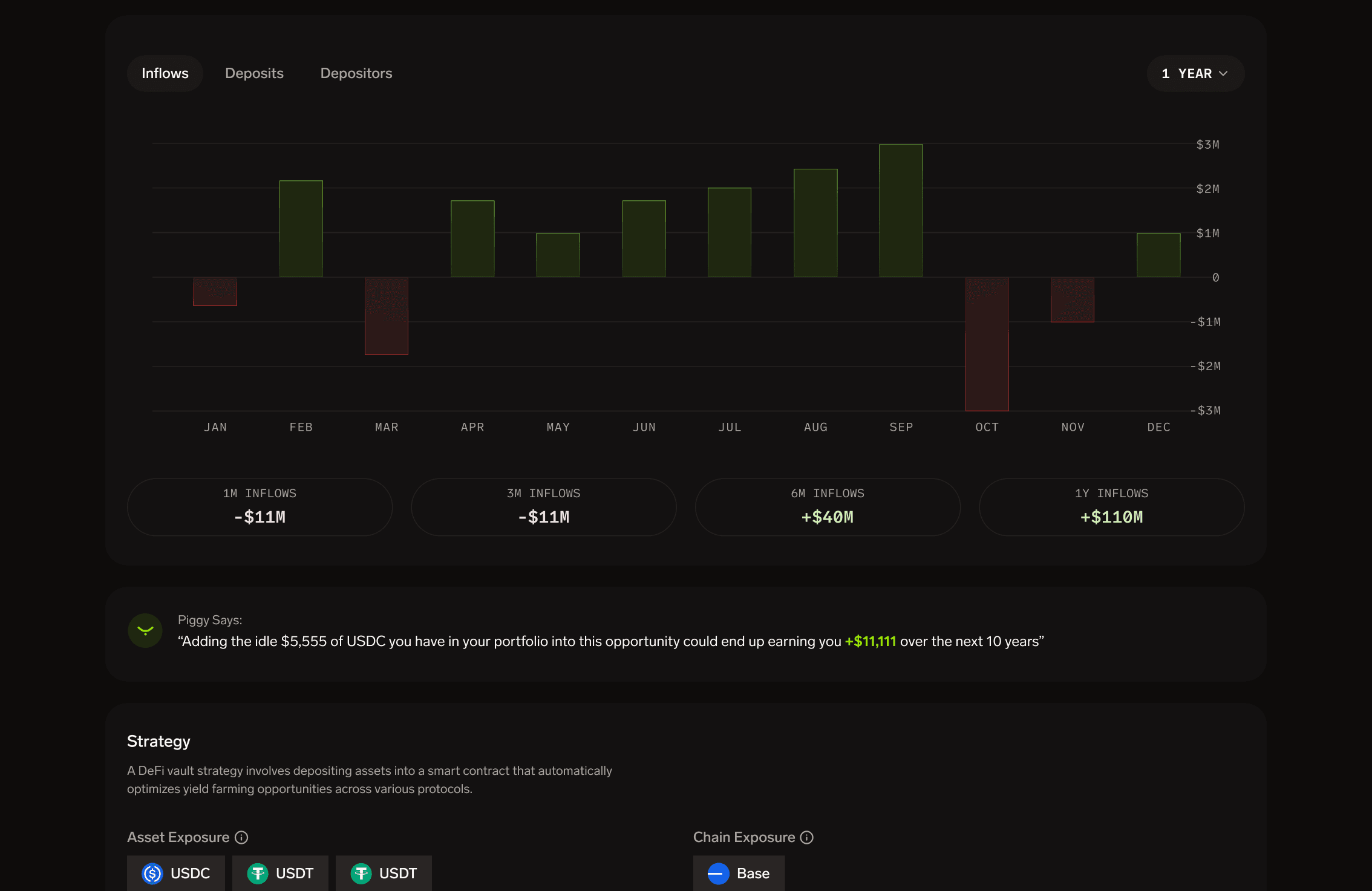
Task: Switch to the Deposits tab
Action: (254, 73)
